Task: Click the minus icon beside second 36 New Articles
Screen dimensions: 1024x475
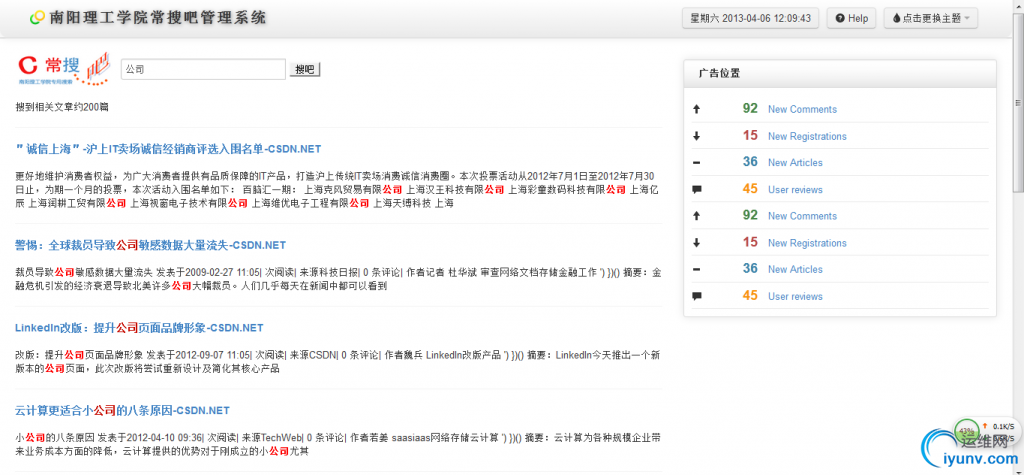Action: (696, 269)
